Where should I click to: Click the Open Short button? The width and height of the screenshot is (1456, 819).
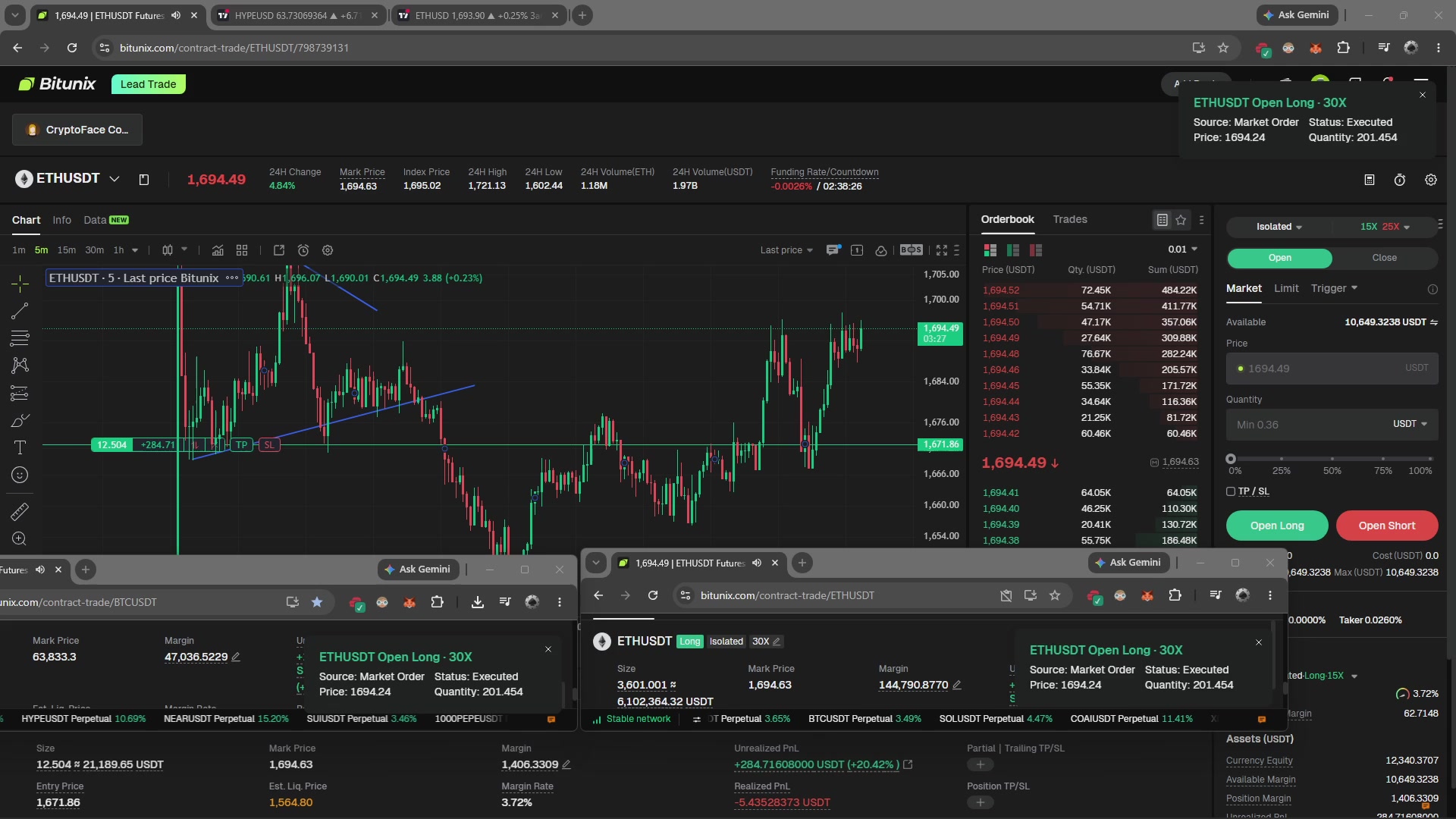(x=1386, y=526)
